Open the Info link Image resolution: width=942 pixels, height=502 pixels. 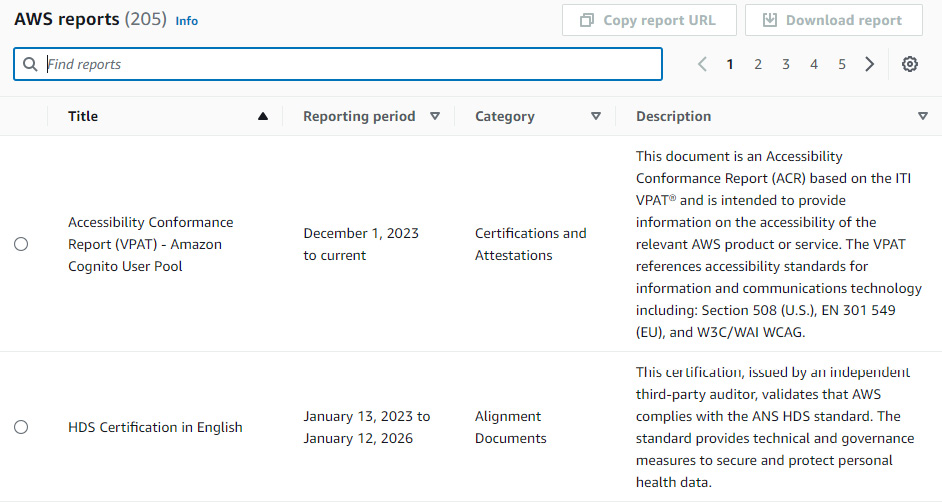(186, 21)
